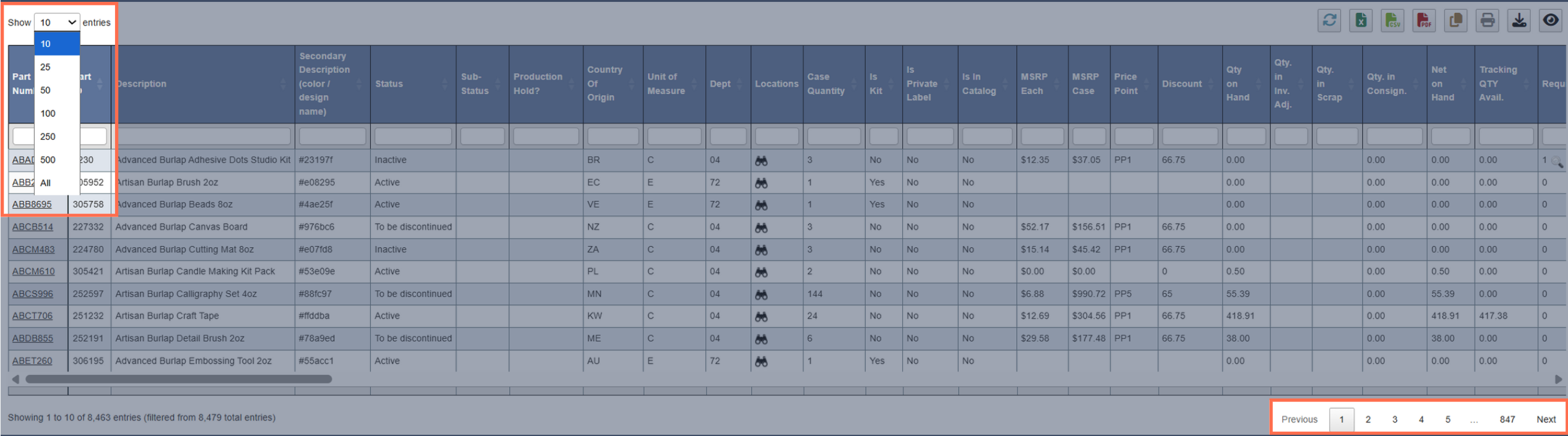The width and height of the screenshot is (1568, 436).
Task: Export the table to Excel
Action: coord(1361,20)
